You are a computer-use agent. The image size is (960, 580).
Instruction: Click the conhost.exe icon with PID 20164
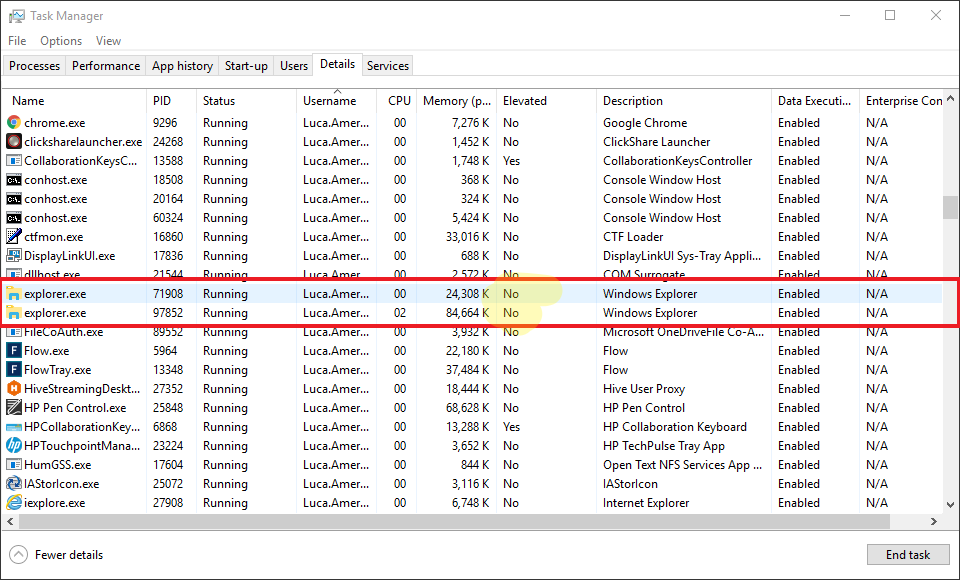click(13, 199)
